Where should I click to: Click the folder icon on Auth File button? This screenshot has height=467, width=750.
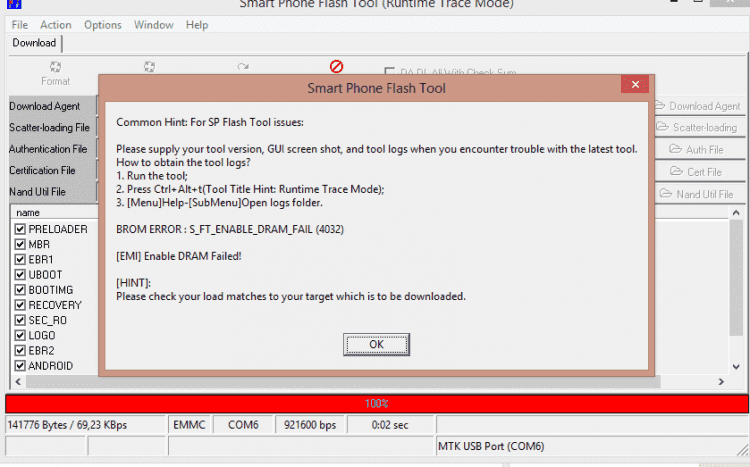[x=675, y=149]
